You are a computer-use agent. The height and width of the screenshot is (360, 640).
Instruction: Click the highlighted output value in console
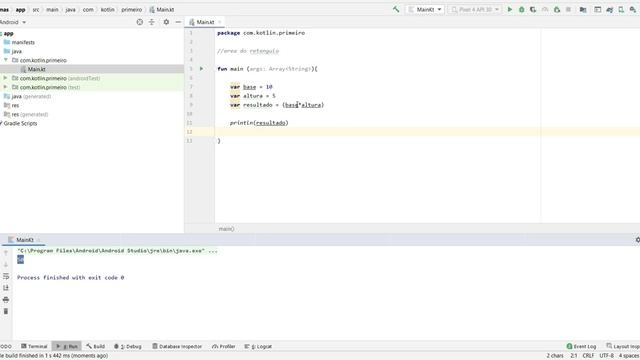click(x=20, y=260)
